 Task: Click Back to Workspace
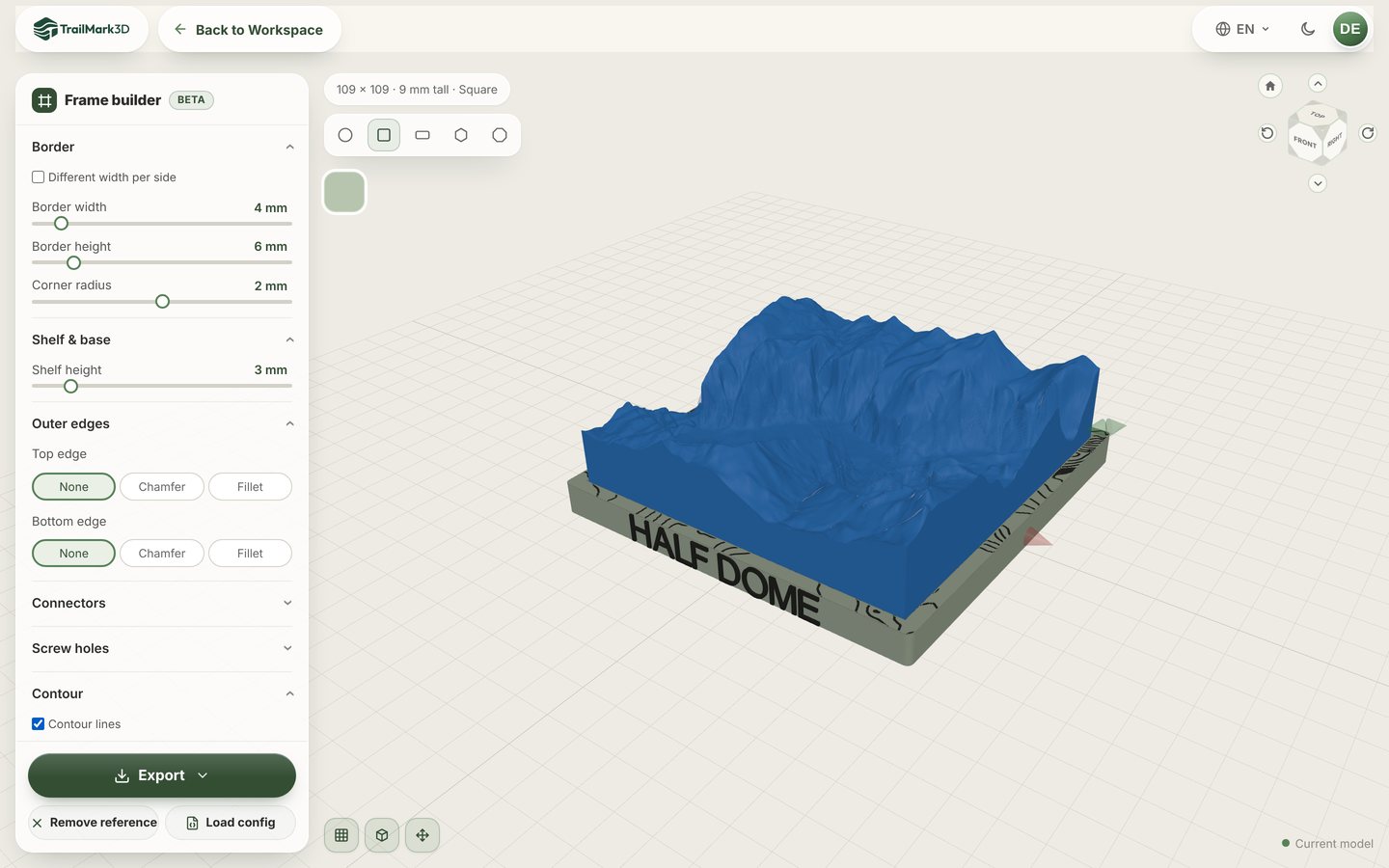tap(249, 29)
